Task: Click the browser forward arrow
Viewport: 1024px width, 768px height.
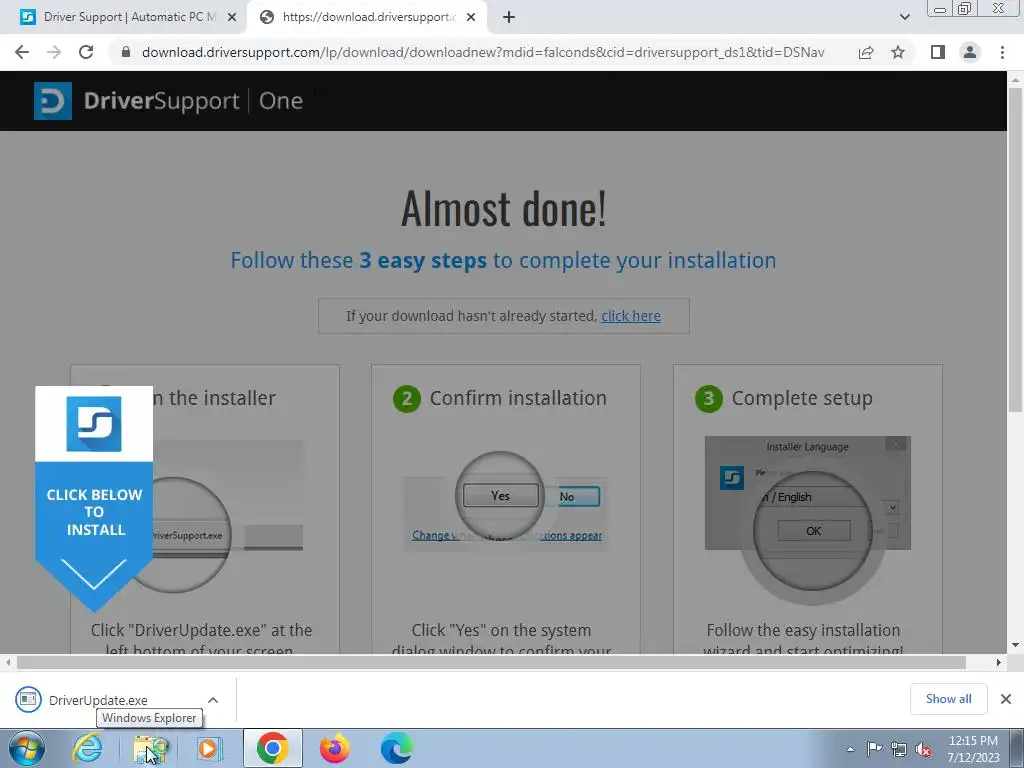Action: (54, 52)
